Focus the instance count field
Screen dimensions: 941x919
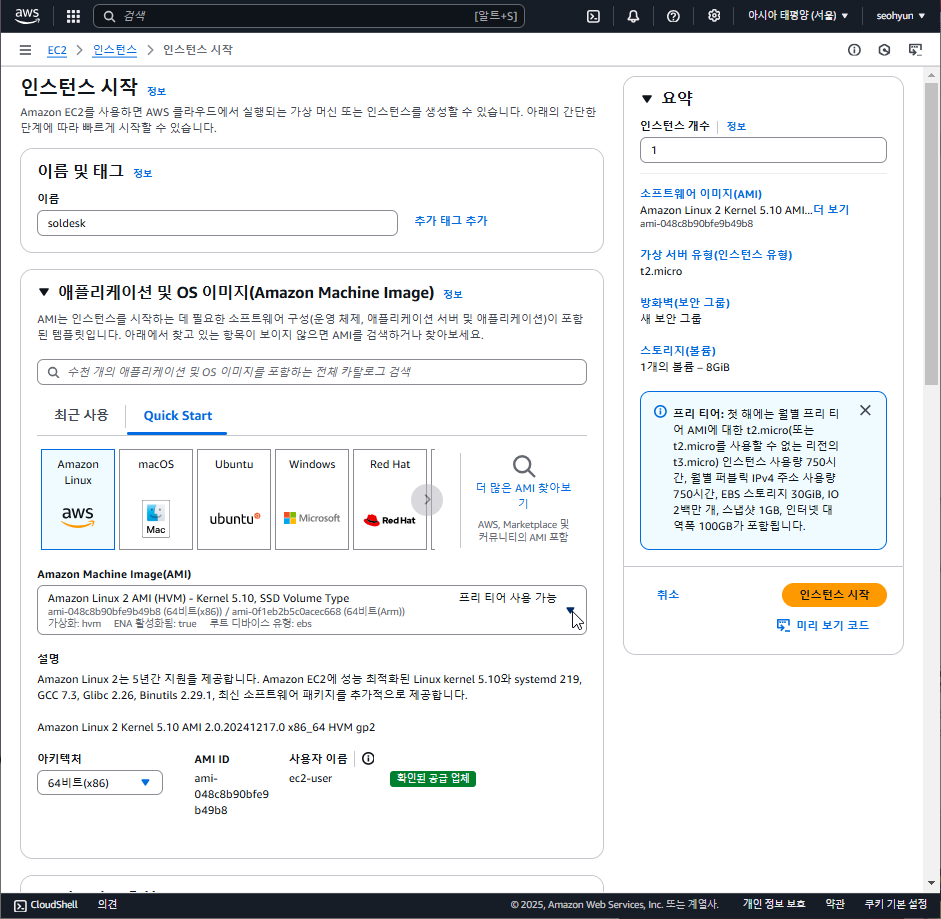point(763,150)
